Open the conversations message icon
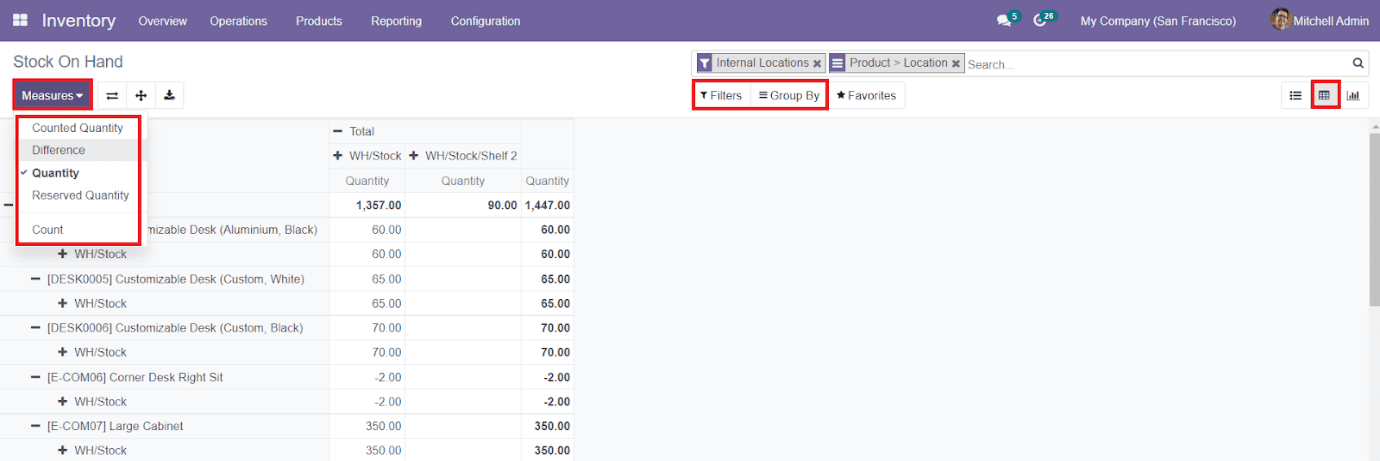This screenshot has width=1380, height=461. (x=1004, y=21)
